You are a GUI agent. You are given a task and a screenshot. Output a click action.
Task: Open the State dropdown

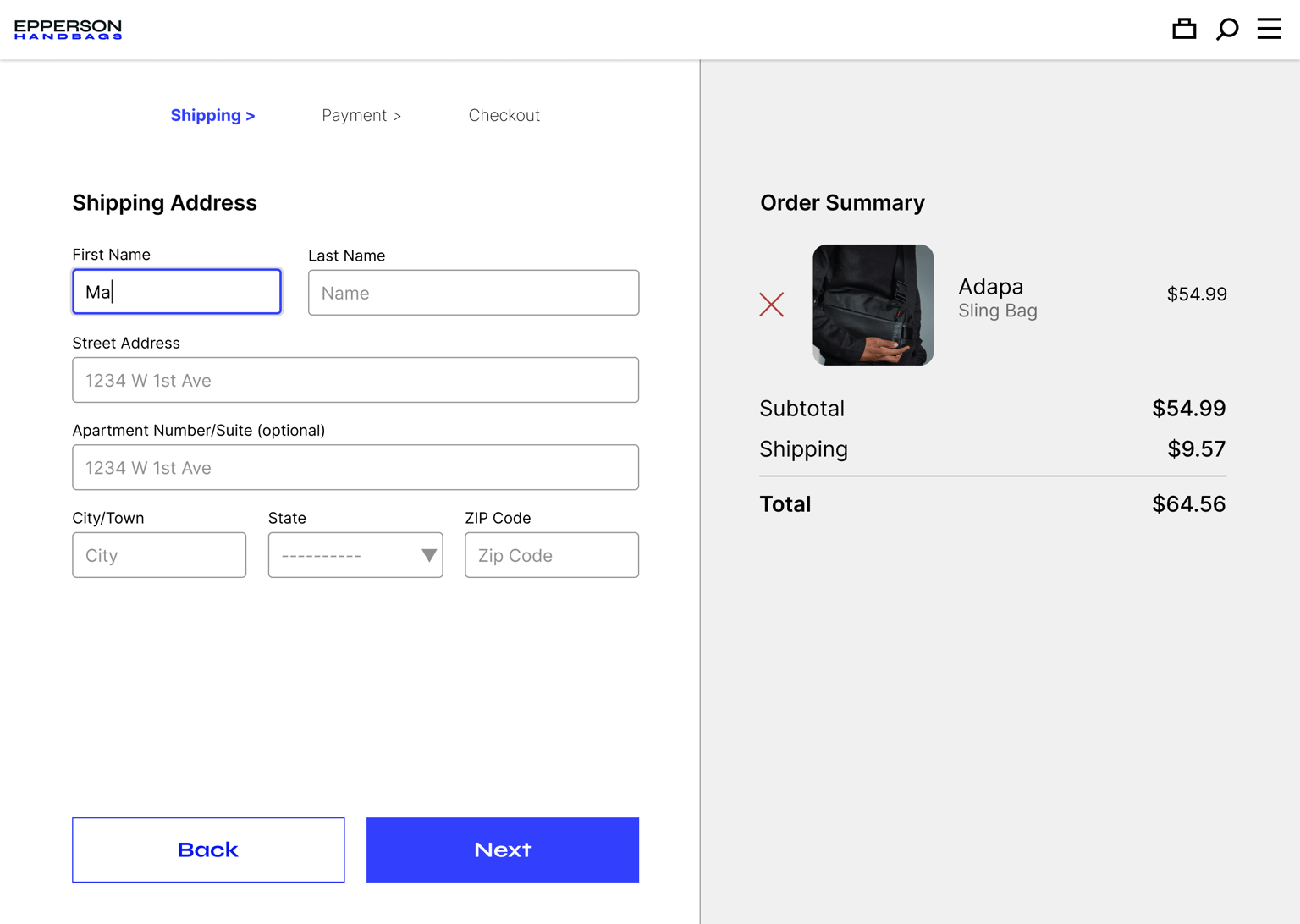355,555
